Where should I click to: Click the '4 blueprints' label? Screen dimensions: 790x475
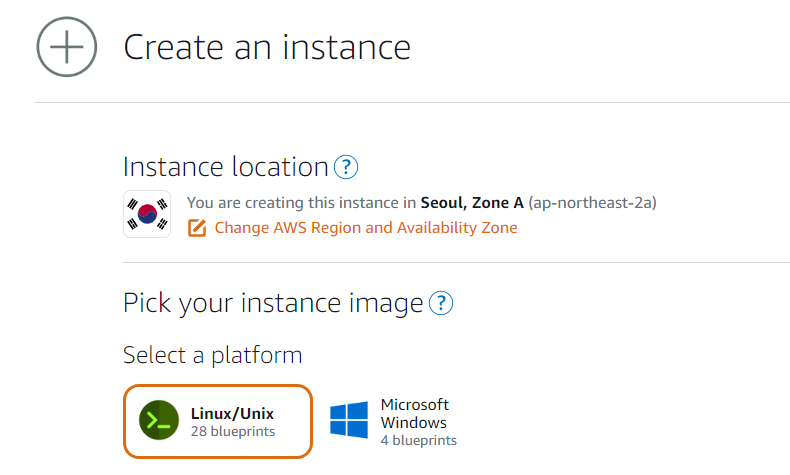(x=419, y=440)
